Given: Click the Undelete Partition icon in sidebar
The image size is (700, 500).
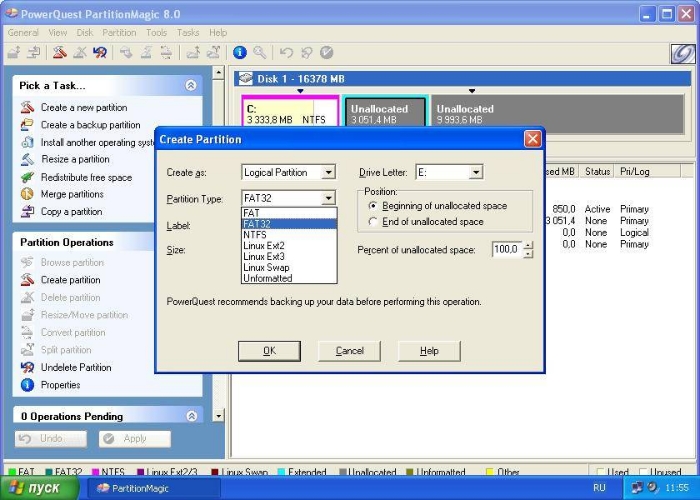Looking at the screenshot, I should click(x=27, y=367).
